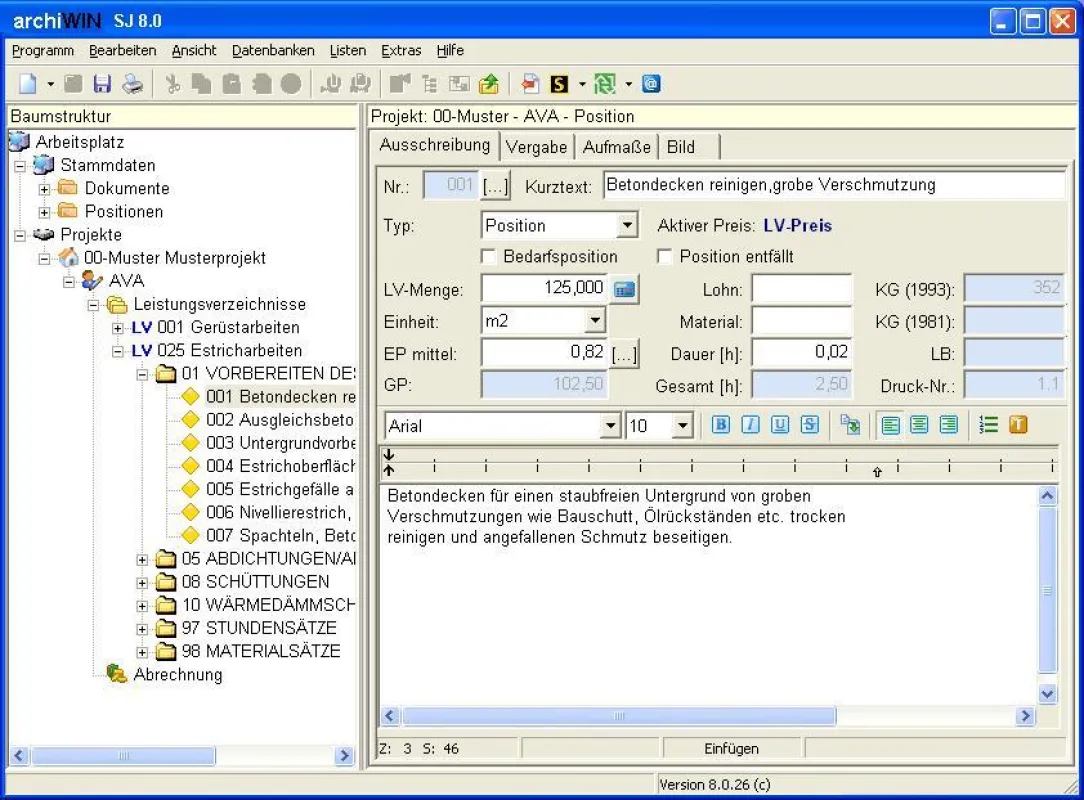Click the Kurztext input field
1084x800 pixels.
click(x=834, y=185)
